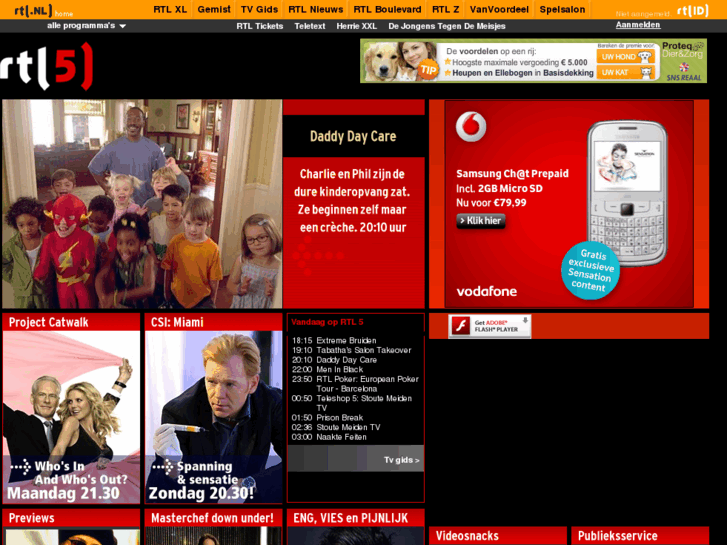Open the Teletext link

tap(310, 26)
